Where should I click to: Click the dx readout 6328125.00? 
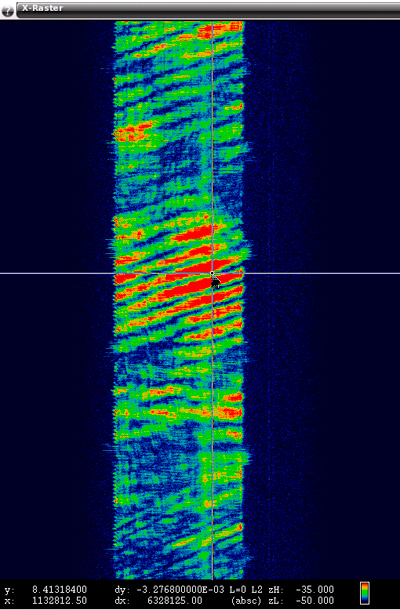point(175,600)
